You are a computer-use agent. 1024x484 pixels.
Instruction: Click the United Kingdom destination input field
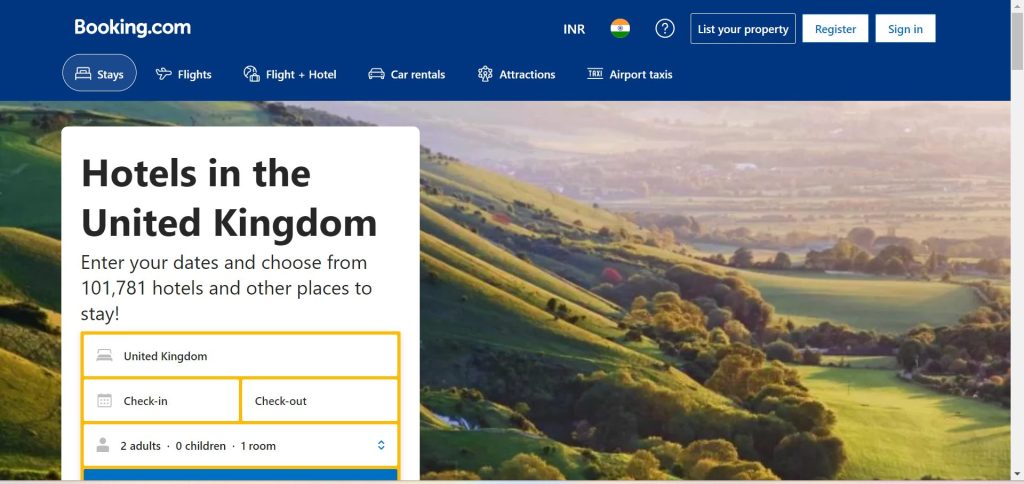click(x=240, y=355)
